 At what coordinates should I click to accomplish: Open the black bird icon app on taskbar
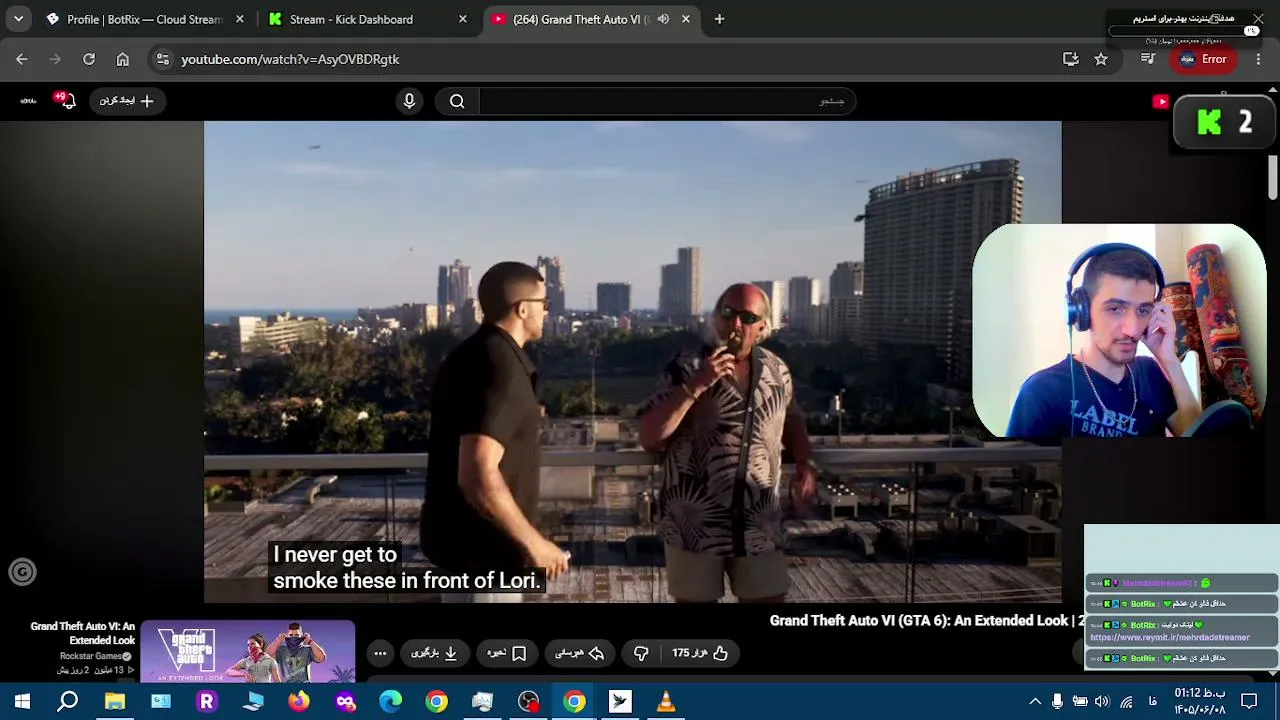point(620,702)
